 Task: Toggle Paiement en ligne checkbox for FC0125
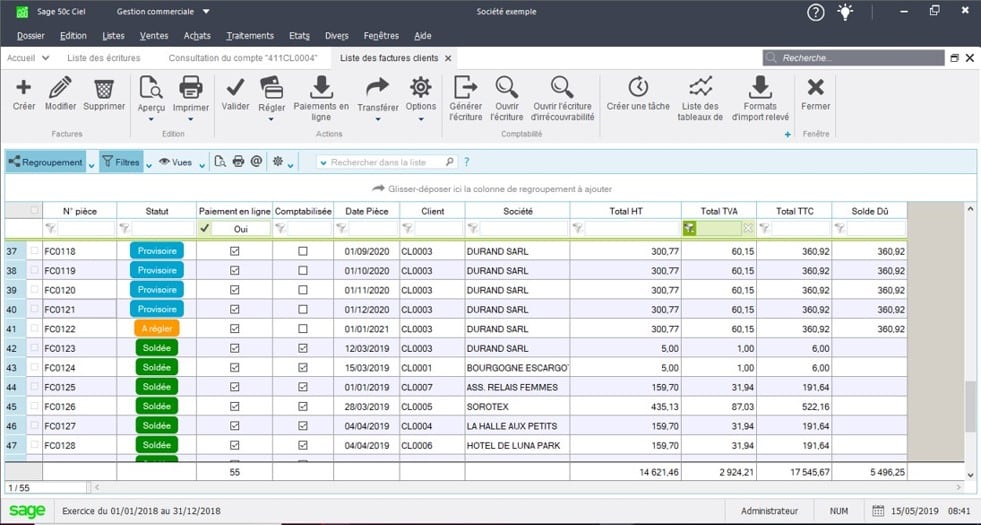(235, 387)
